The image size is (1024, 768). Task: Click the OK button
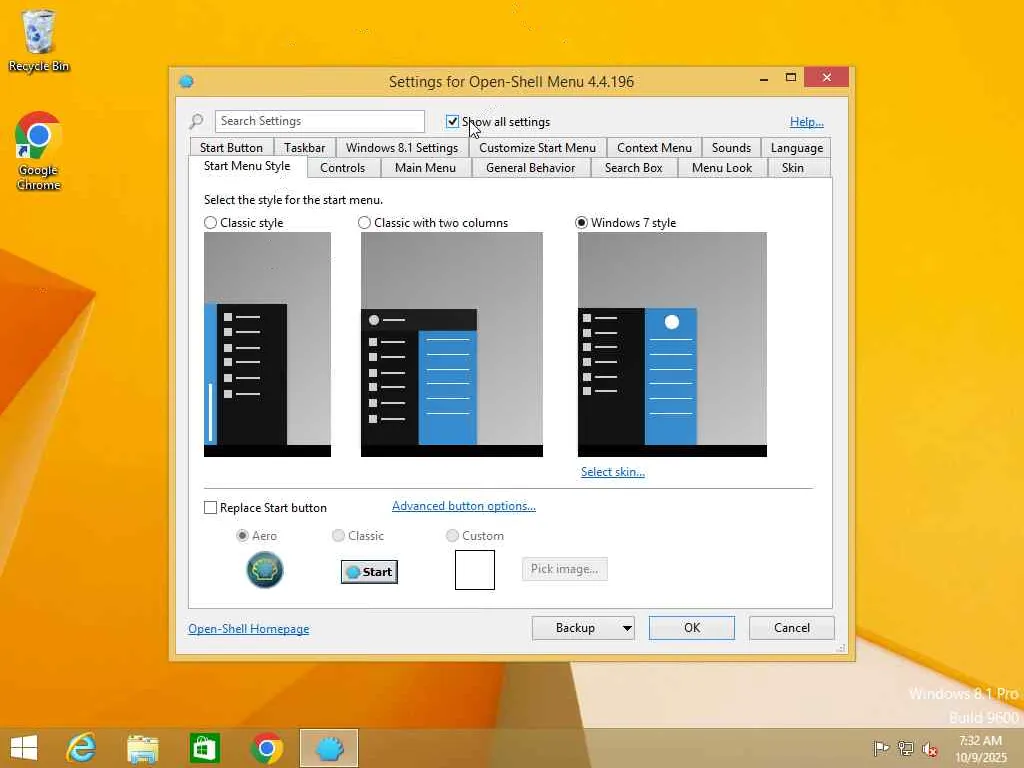coord(692,628)
